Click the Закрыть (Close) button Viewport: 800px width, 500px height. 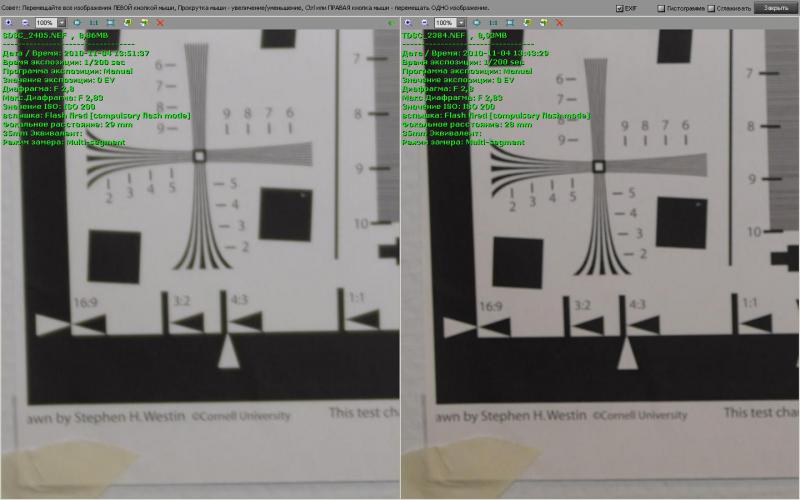tap(776, 8)
